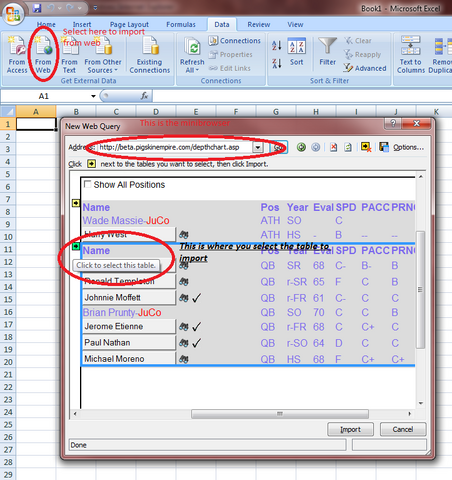Image resolution: width=452 pixels, height=480 pixels.
Task: Switch to Insert tab
Action: 82,24
